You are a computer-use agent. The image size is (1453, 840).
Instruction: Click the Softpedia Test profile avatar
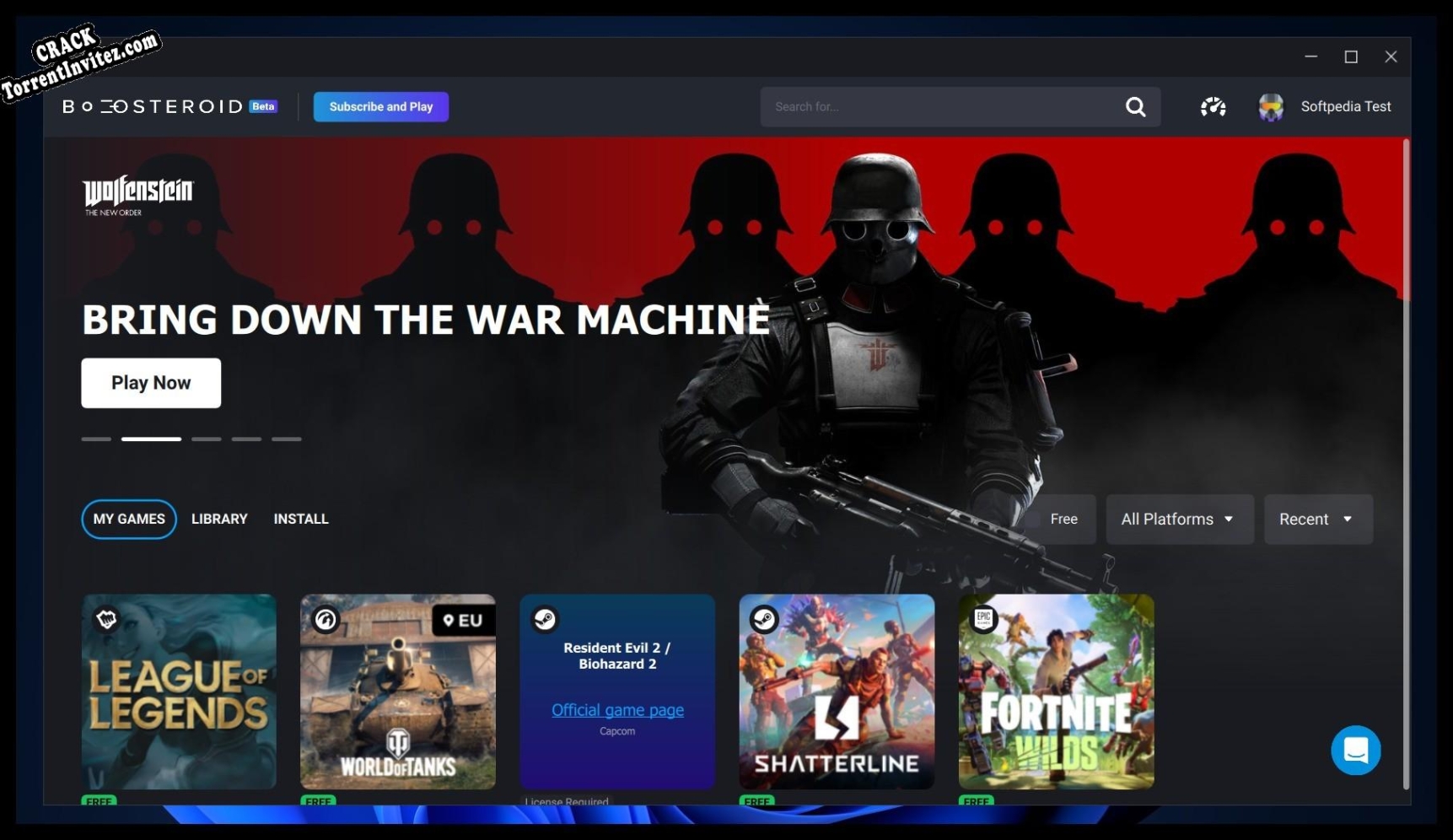1270,107
